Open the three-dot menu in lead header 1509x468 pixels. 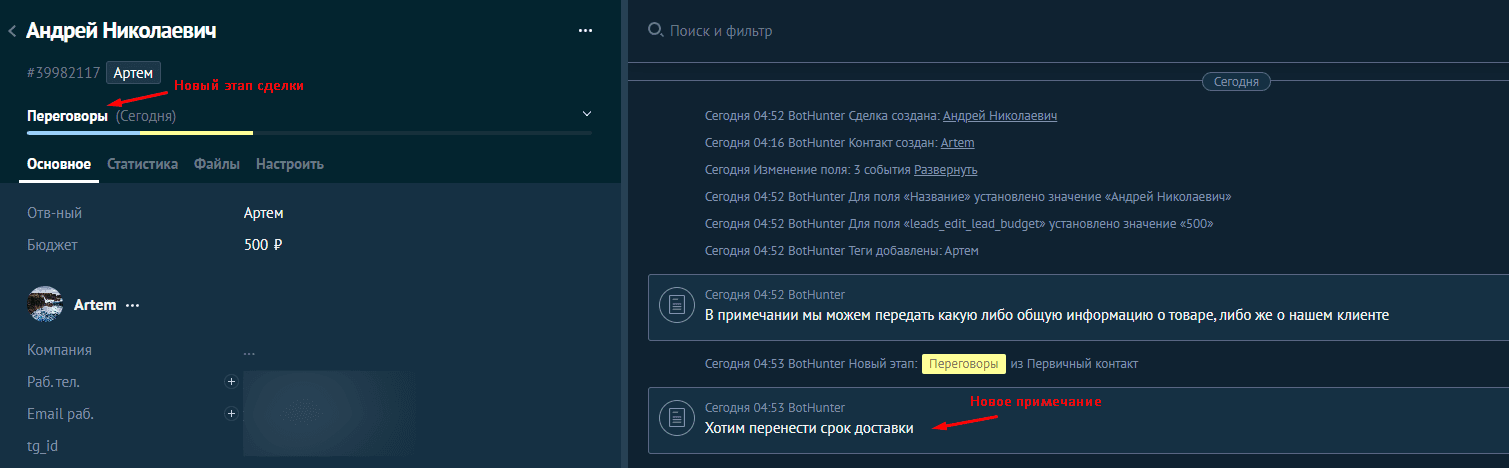coord(586,31)
